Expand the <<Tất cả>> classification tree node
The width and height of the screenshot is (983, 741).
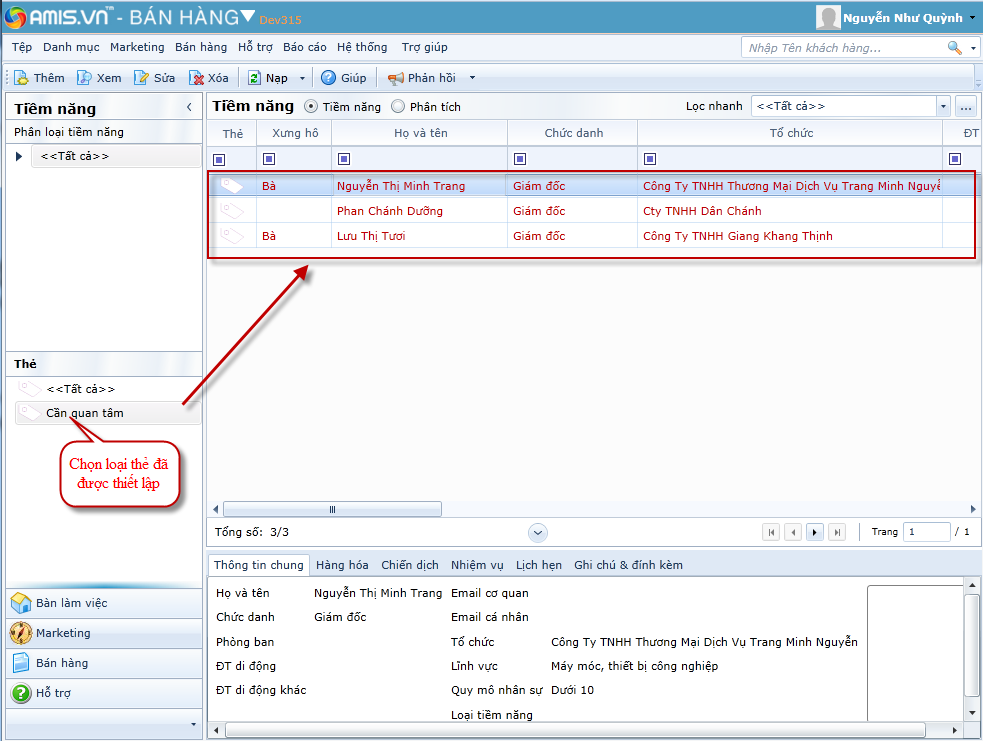click(19, 156)
